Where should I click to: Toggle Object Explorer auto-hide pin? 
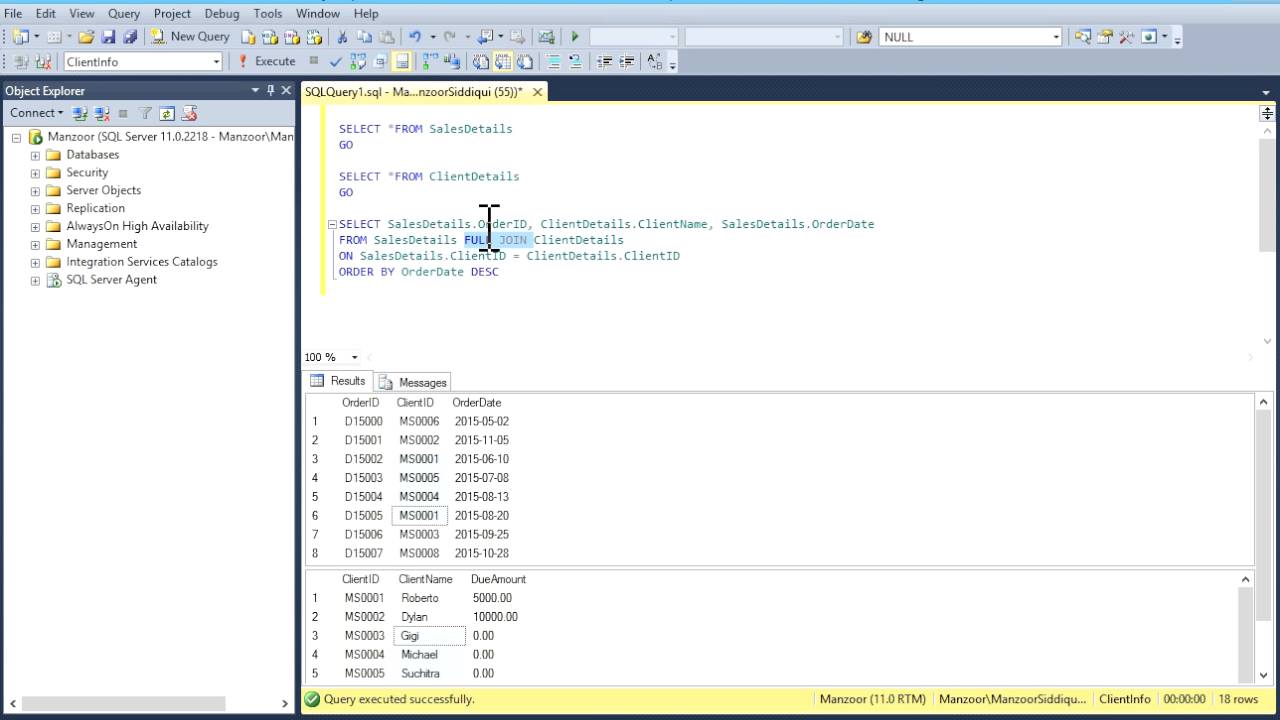click(x=270, y=91)
